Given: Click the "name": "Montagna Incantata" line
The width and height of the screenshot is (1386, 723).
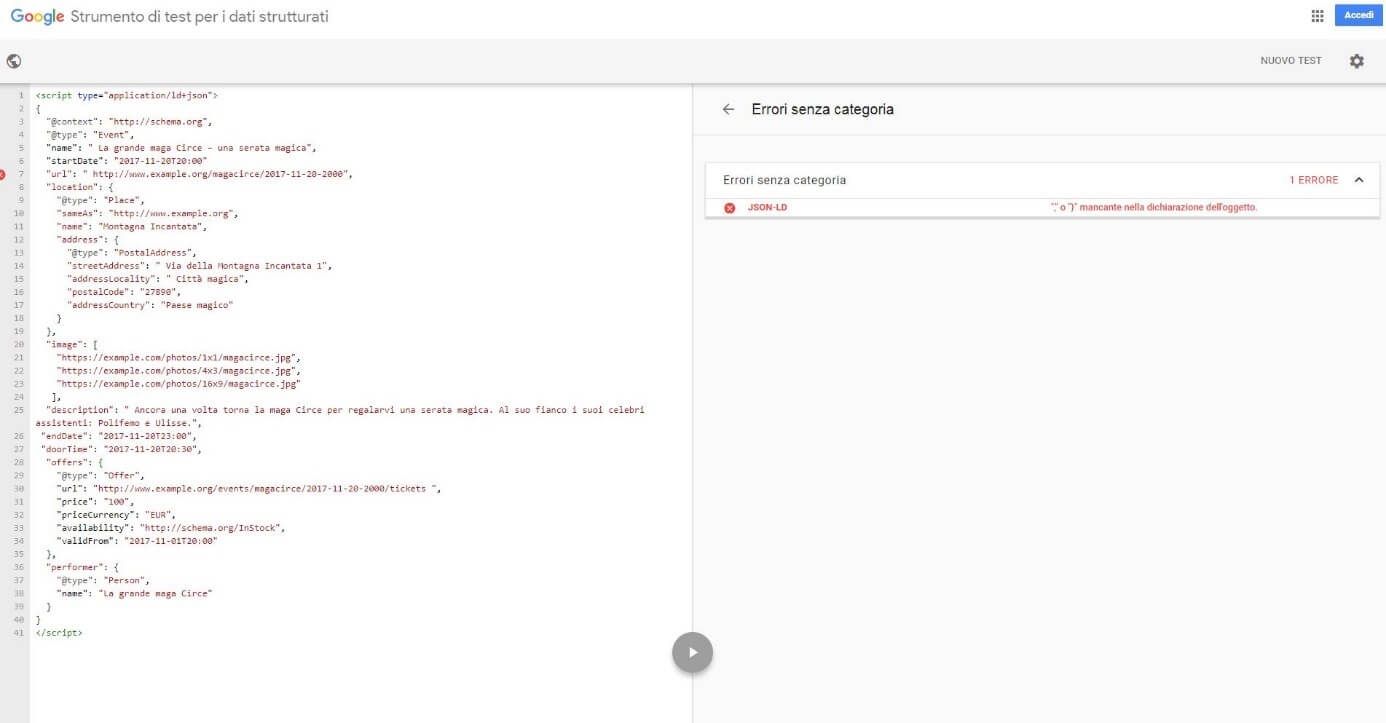Looking at the screenshot, I should point(131,227).
